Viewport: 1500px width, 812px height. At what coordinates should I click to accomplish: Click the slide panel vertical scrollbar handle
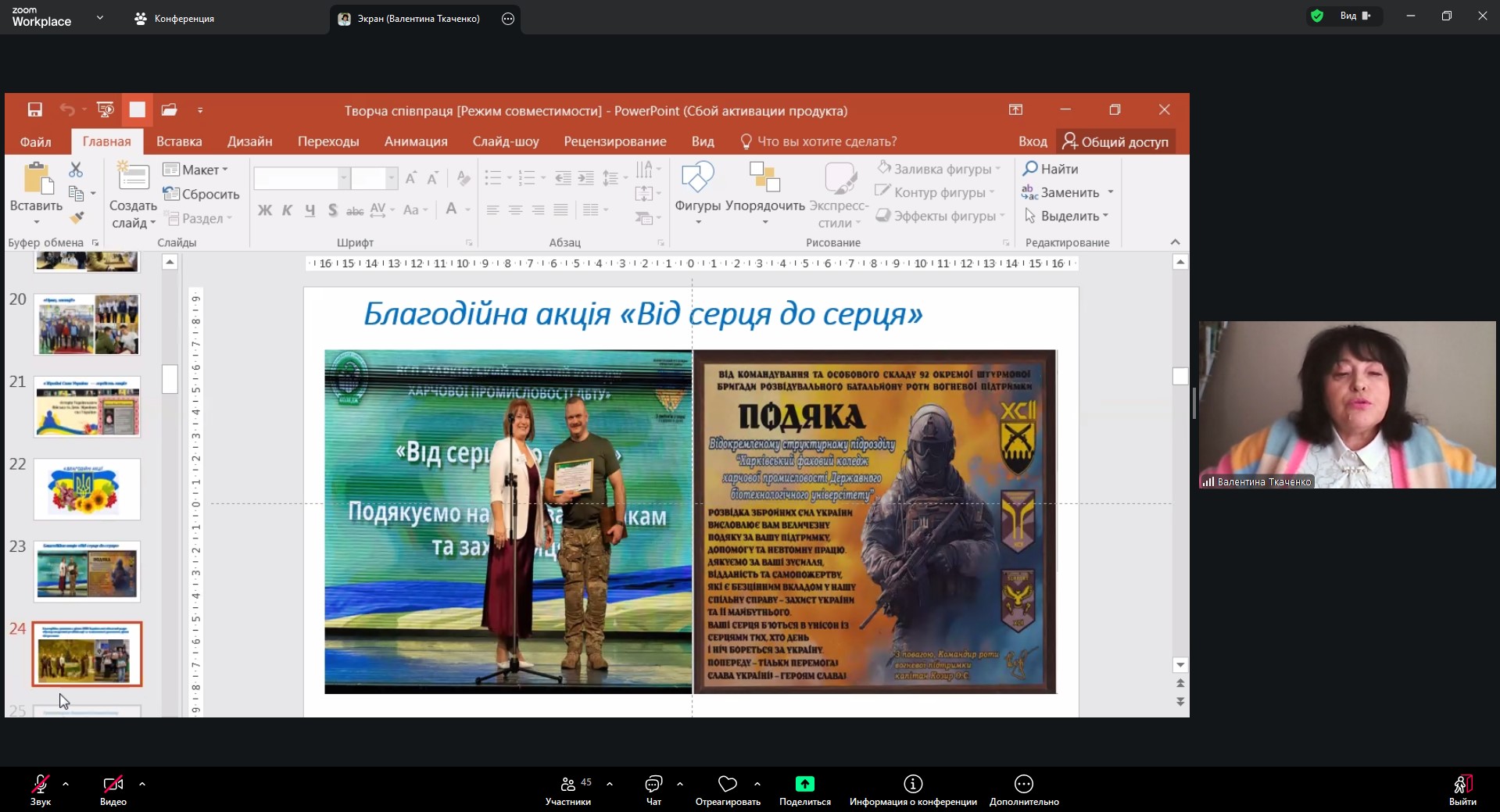[170, 379]
